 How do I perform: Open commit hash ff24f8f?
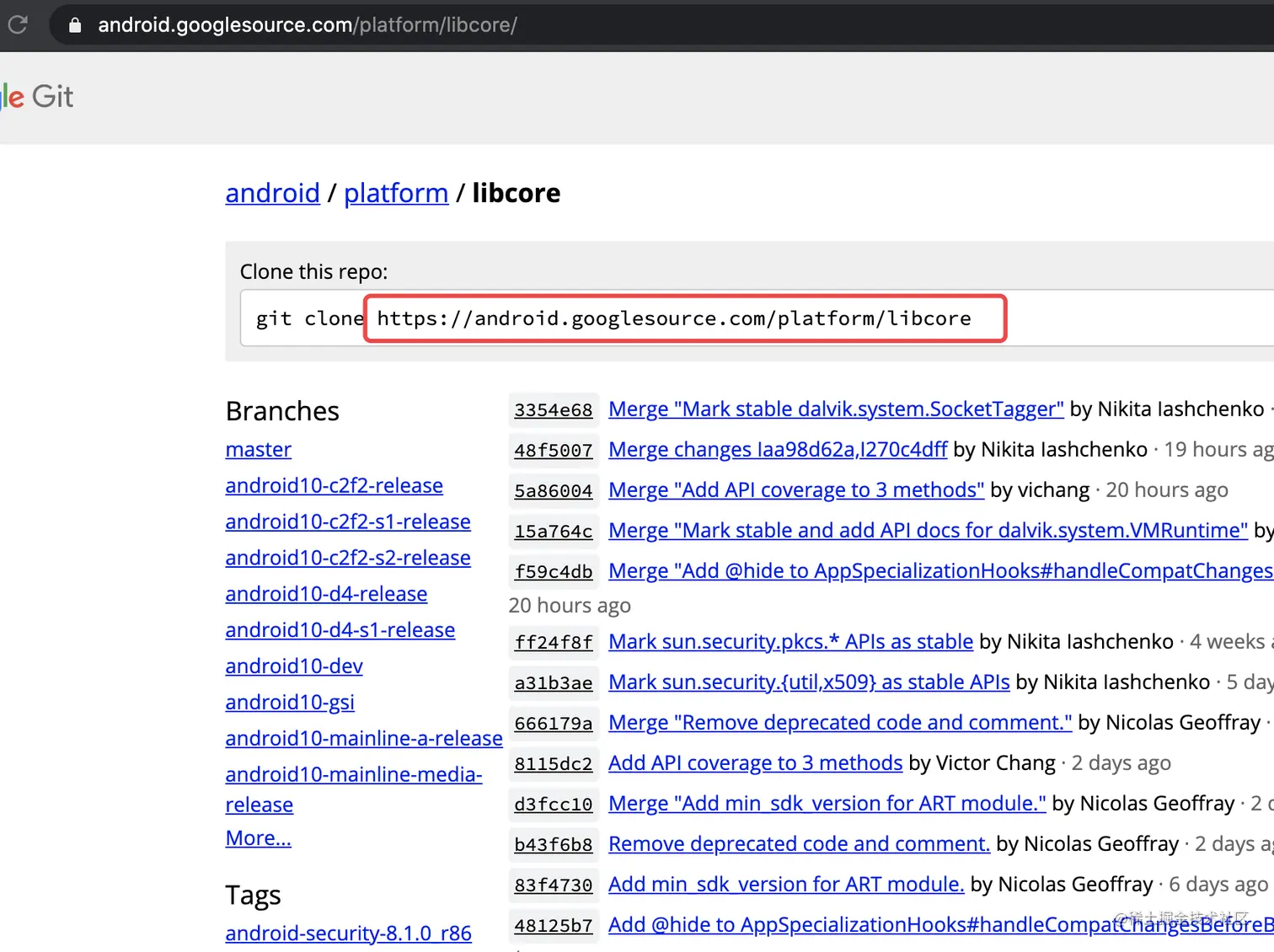[554, 643]
